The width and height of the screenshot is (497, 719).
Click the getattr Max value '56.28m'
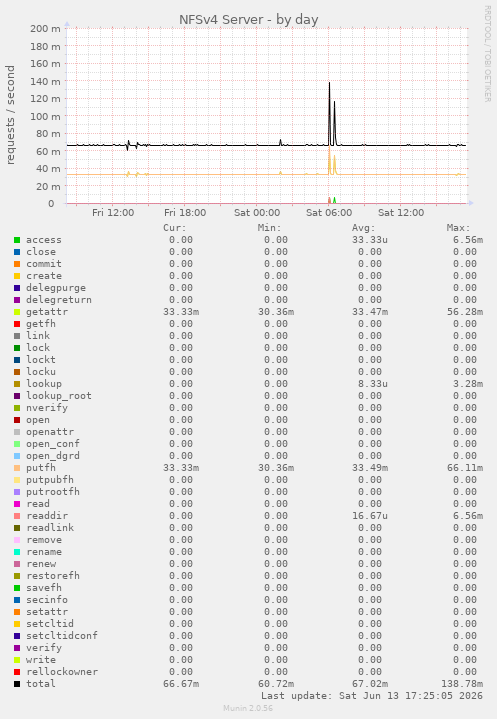(465, 312)
